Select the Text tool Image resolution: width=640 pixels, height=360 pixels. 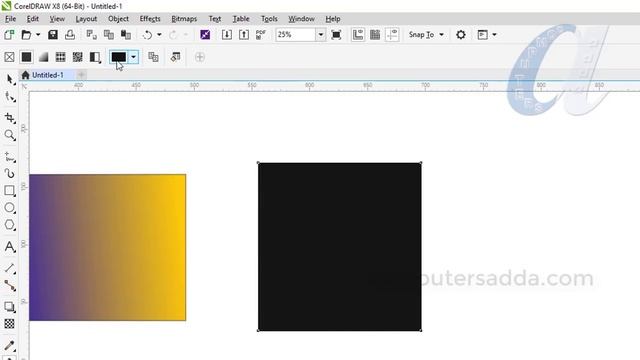tap(10, 247)
